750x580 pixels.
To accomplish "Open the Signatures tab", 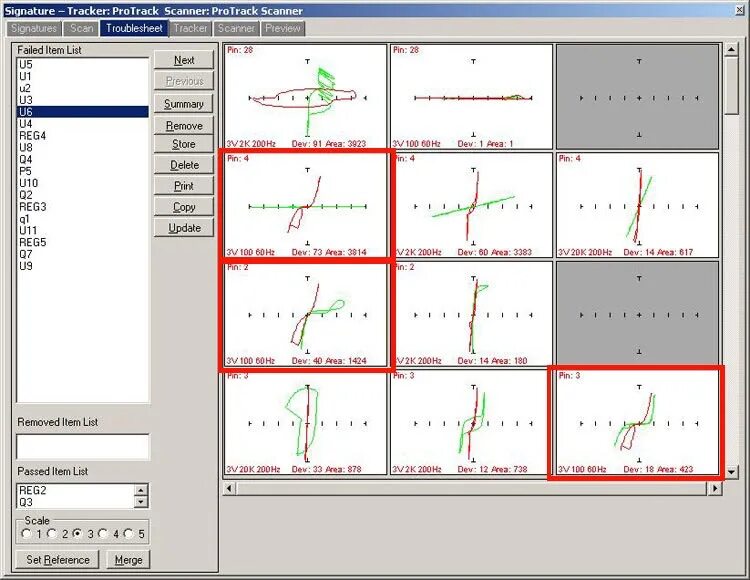I will (33, 28).
